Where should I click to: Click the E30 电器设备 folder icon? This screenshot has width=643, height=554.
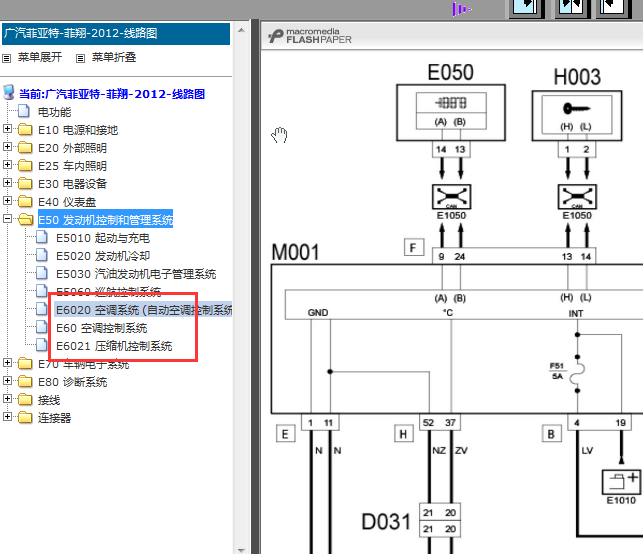click(25, 183)
